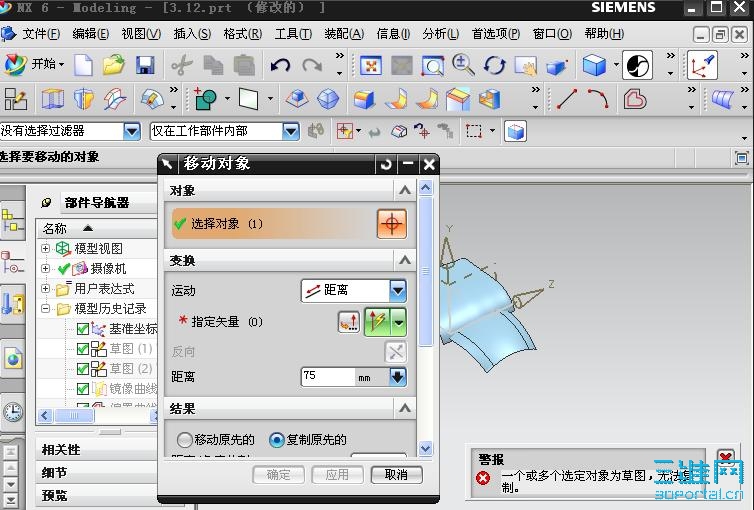Image resolution: width=754 pixels, height=510 pixels.
Task: Select the 移动原先的 radio button
Action: (x=184, y=439)
